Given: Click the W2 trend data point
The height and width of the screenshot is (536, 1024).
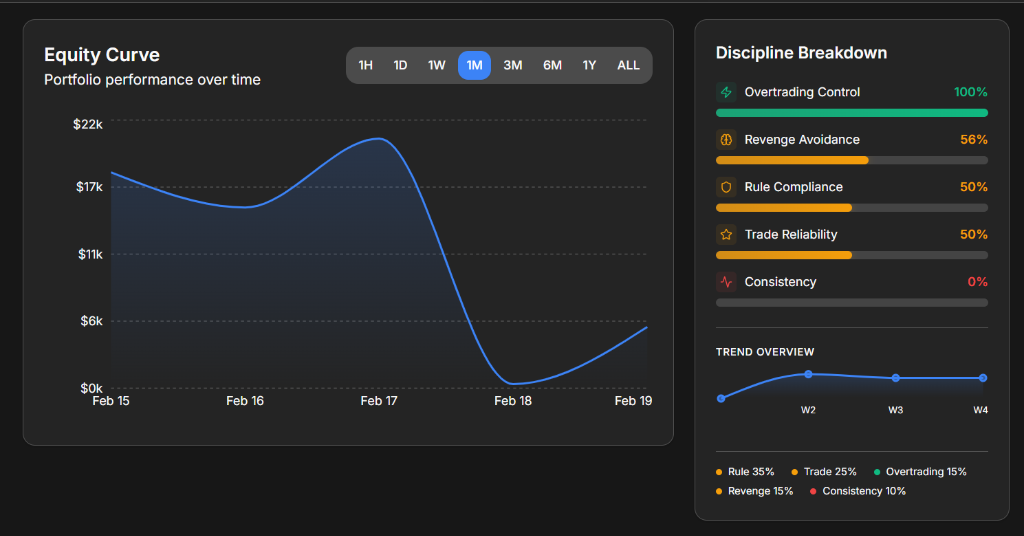Looking at the screenshot, I should (x=808, y=374).
